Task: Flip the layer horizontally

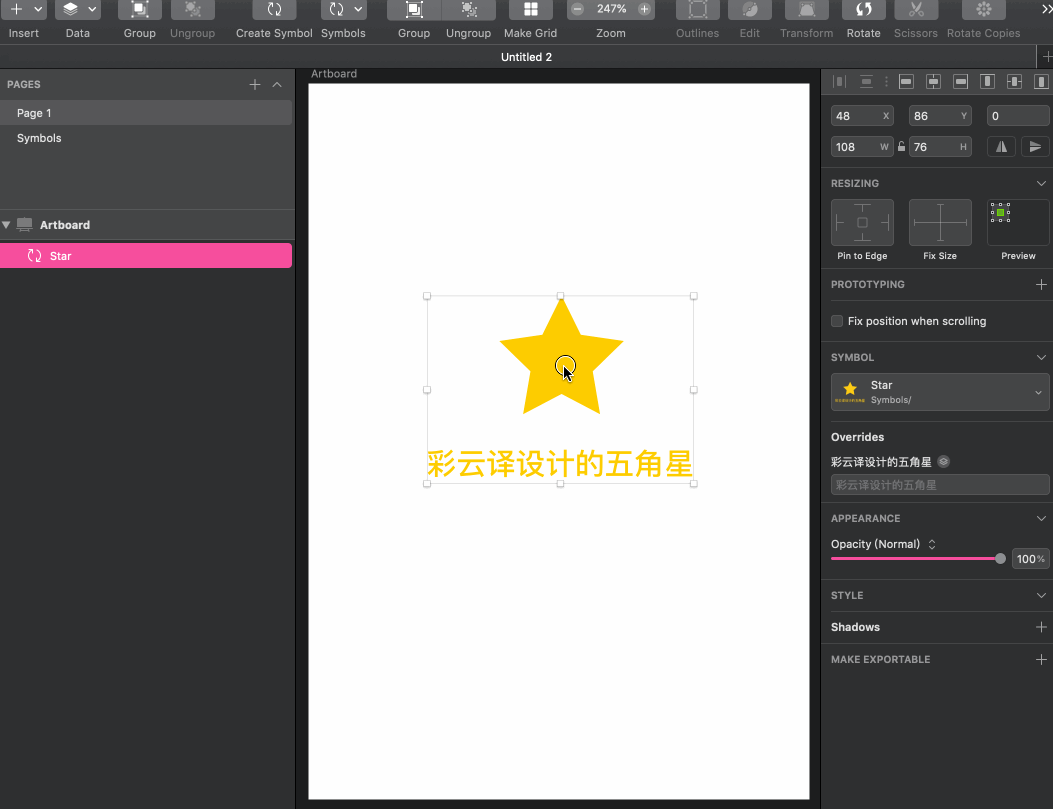Action: (x=1000, y=146)
